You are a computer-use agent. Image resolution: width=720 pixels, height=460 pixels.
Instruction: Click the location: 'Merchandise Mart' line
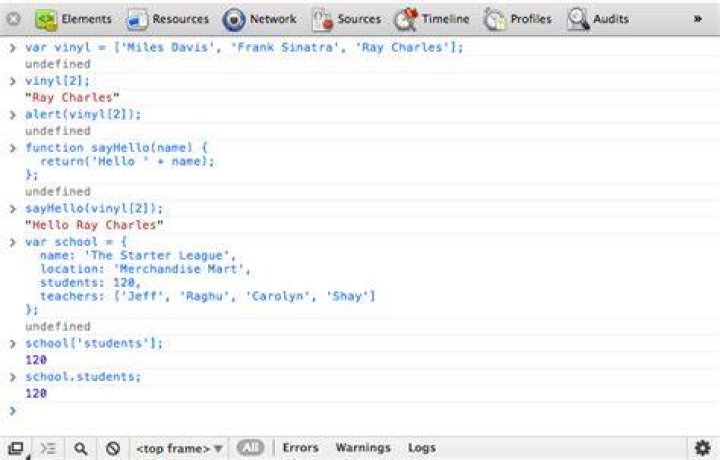coord(145,269)
